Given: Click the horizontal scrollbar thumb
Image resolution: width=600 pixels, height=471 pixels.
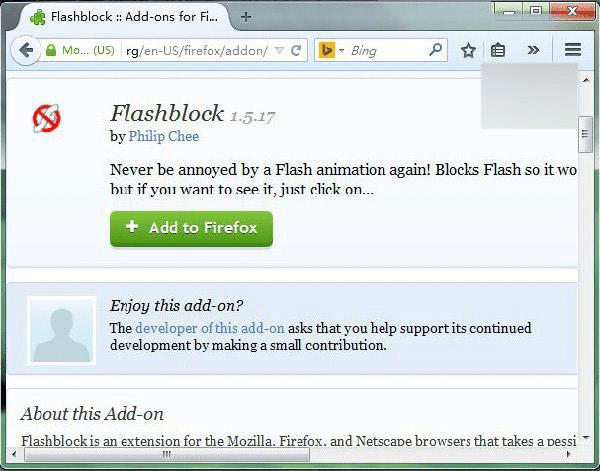Looking at the screenshot, I should 167,455.
